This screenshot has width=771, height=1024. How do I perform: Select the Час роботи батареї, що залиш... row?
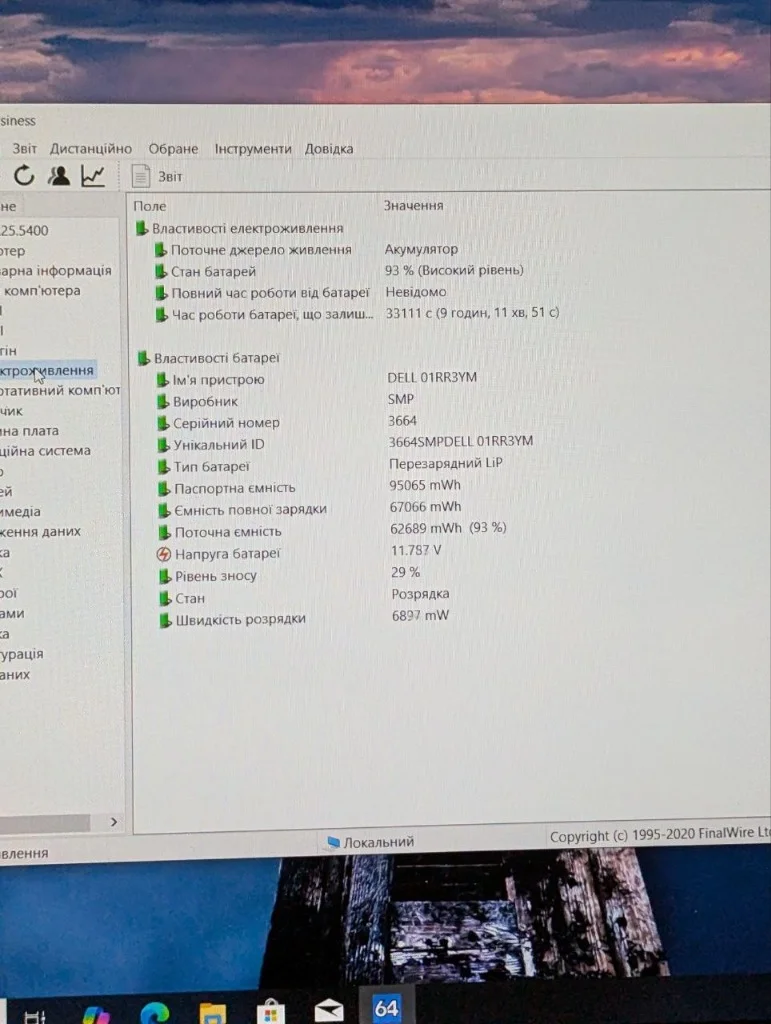click(x=356, y=313)
